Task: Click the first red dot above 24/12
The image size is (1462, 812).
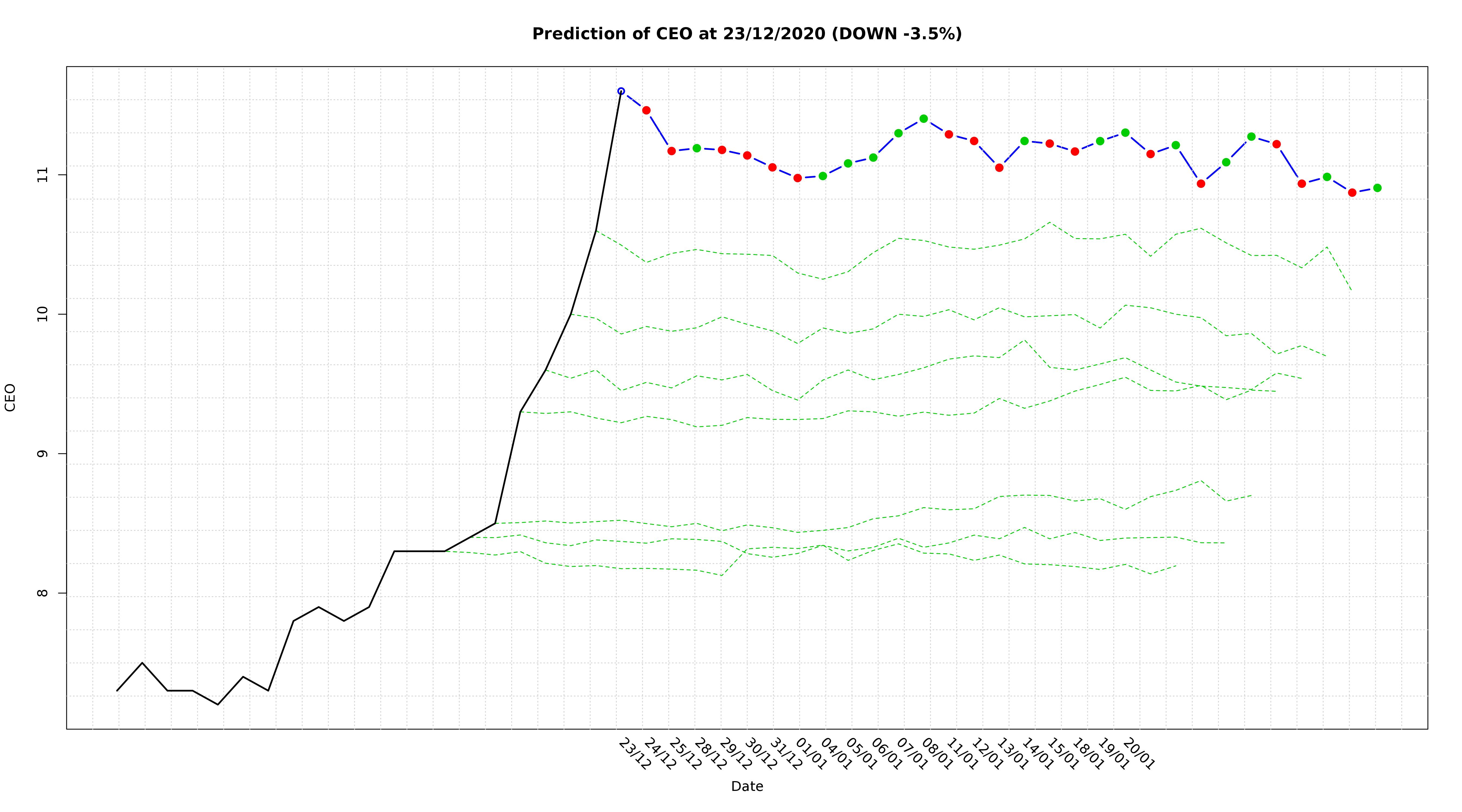Action: (646, 110)
